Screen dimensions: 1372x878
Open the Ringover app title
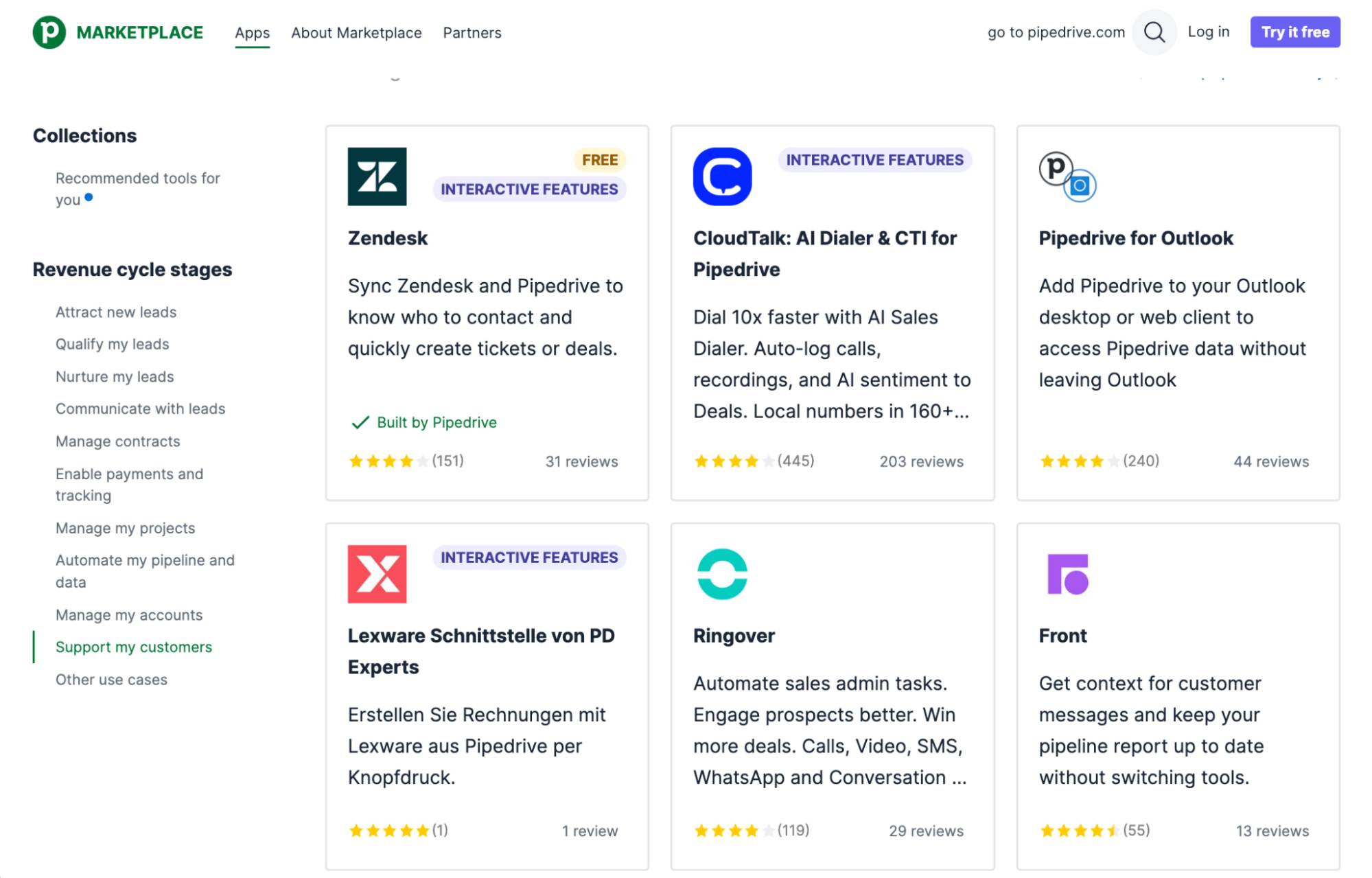click(734, 636)
